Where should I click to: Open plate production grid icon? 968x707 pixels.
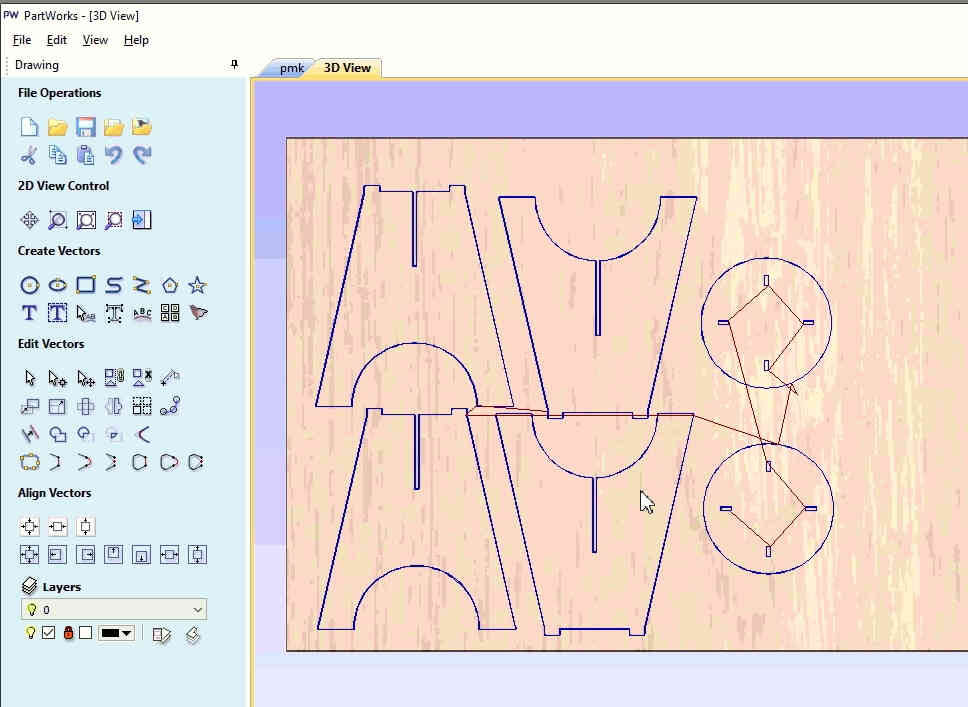pyautogui.click(x=170, y=313)
